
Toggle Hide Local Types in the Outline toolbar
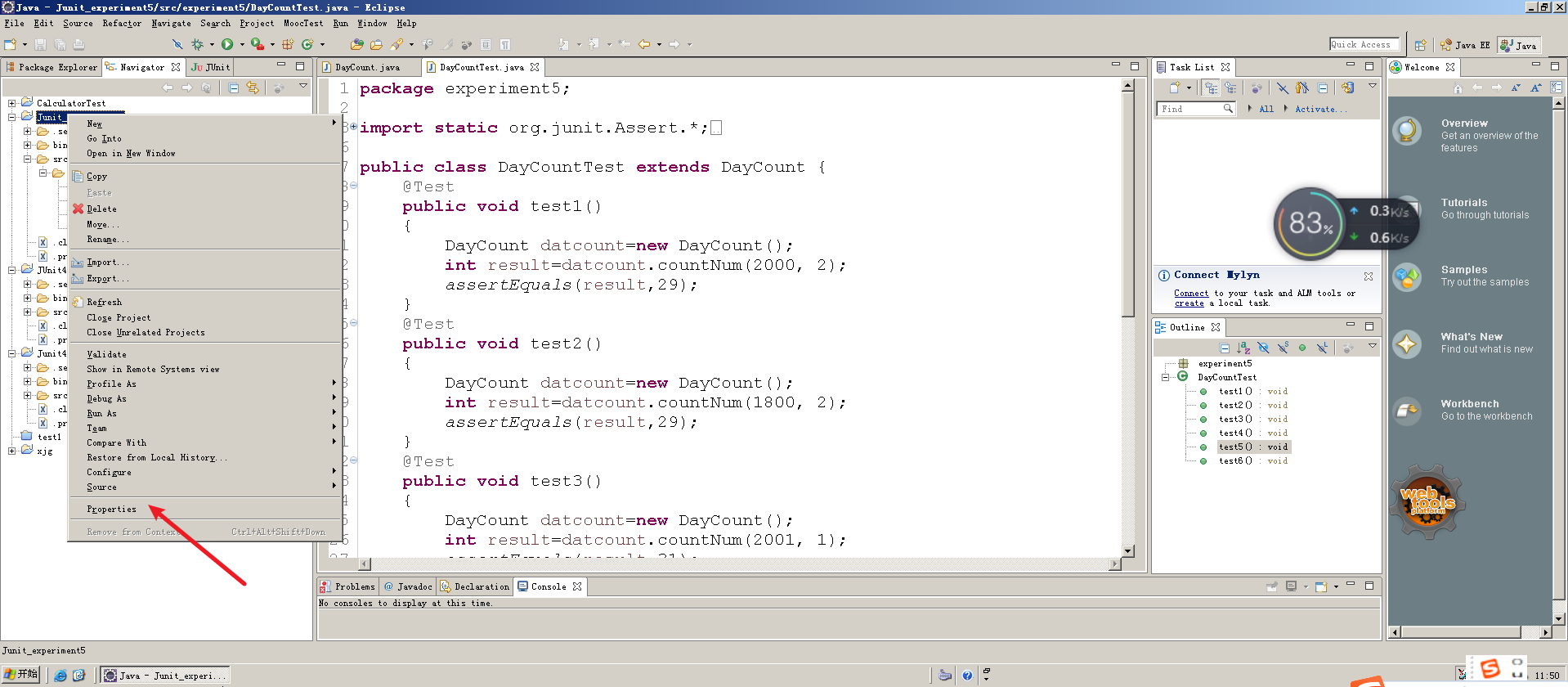click(x=1322, y=348)
